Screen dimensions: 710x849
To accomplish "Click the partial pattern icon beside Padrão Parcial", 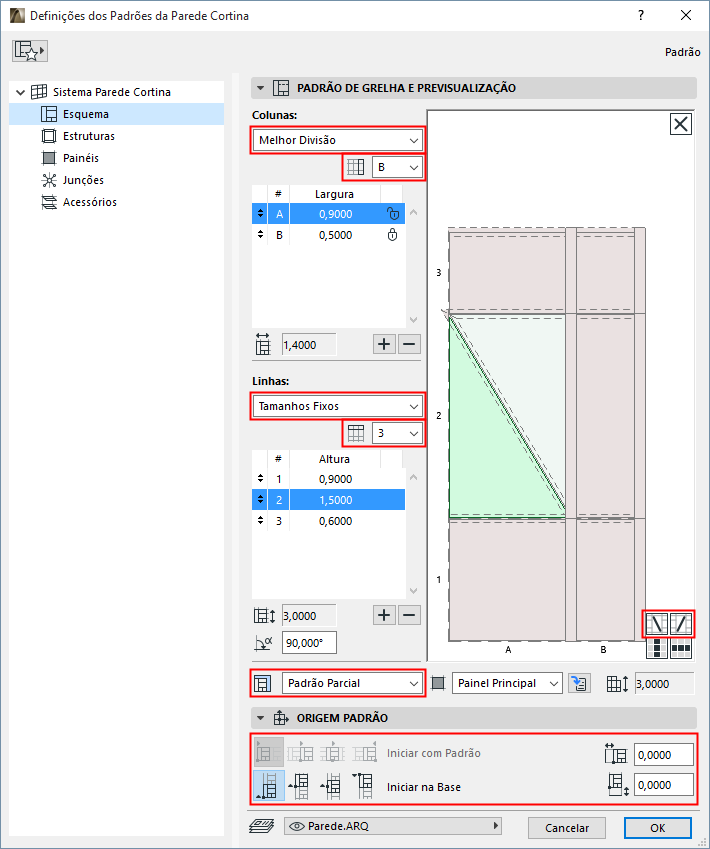I will coord(263,683).
